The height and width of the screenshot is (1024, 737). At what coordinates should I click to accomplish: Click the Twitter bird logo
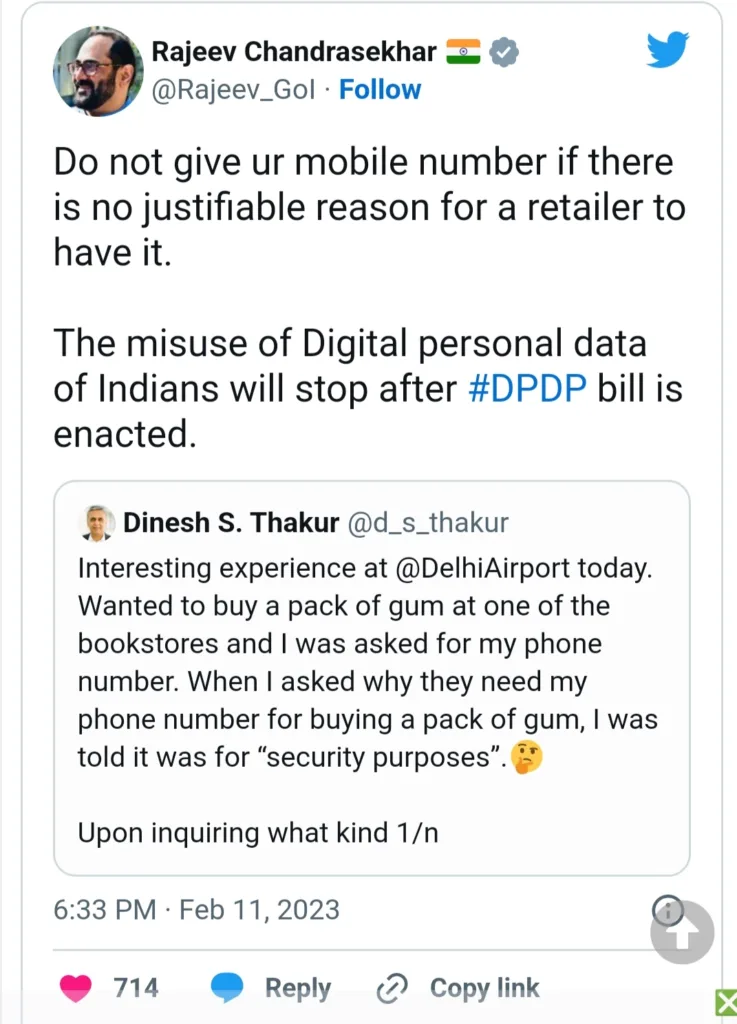pos(667,50)
